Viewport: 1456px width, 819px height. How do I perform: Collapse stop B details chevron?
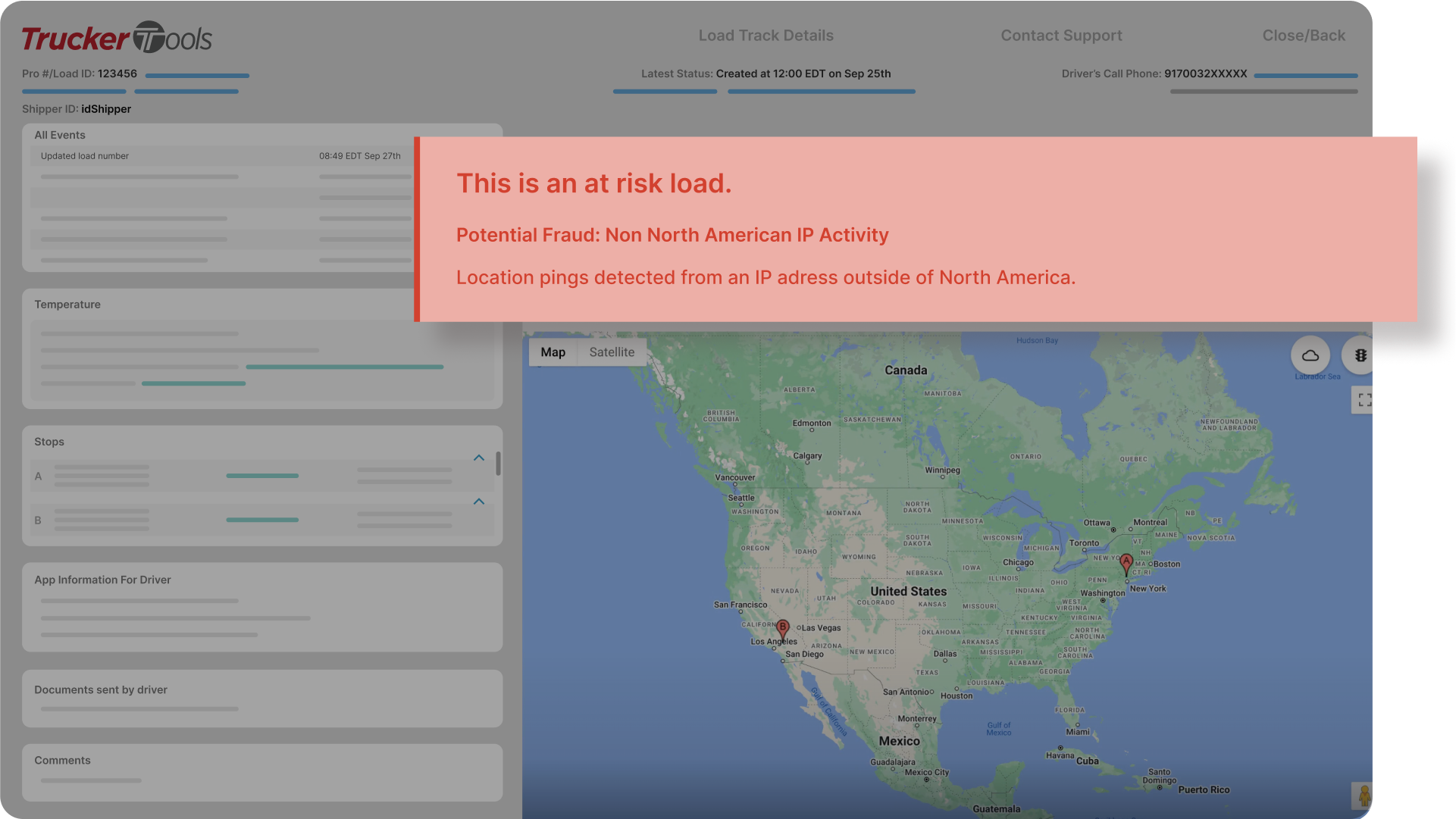479,502
